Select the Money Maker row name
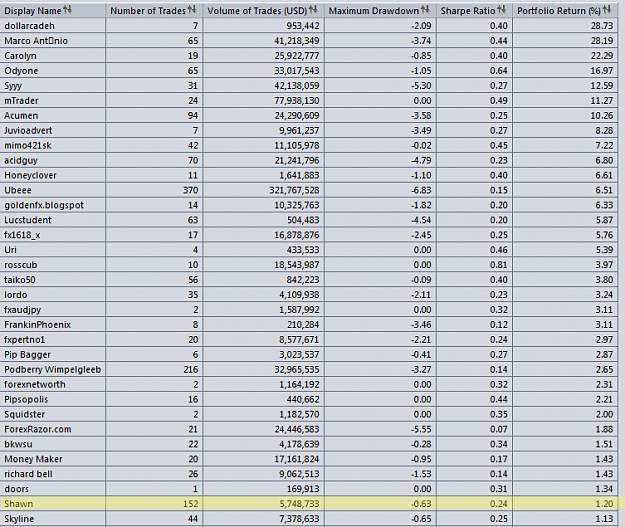Viewport: 625px width, 527px height. tap(33, 459)
